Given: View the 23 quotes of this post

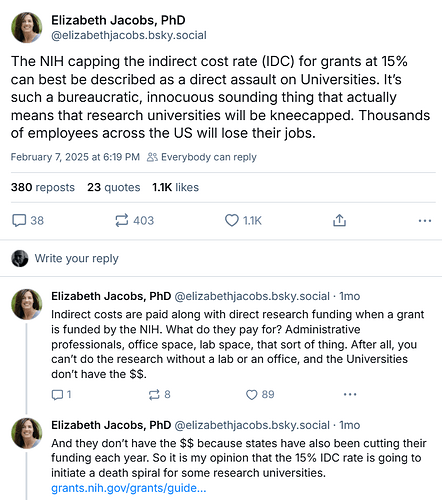Looking at the screenshot, I should [x=114, y=187].
